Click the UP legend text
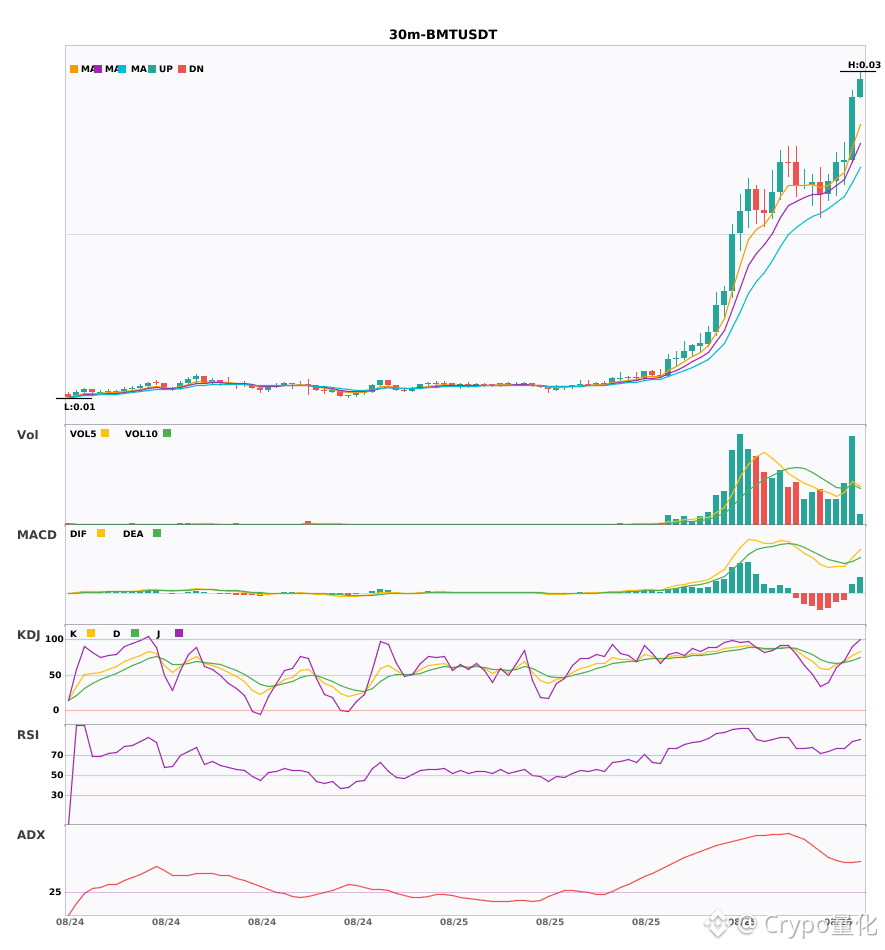885x950 pixels. [x=166, y=69]
